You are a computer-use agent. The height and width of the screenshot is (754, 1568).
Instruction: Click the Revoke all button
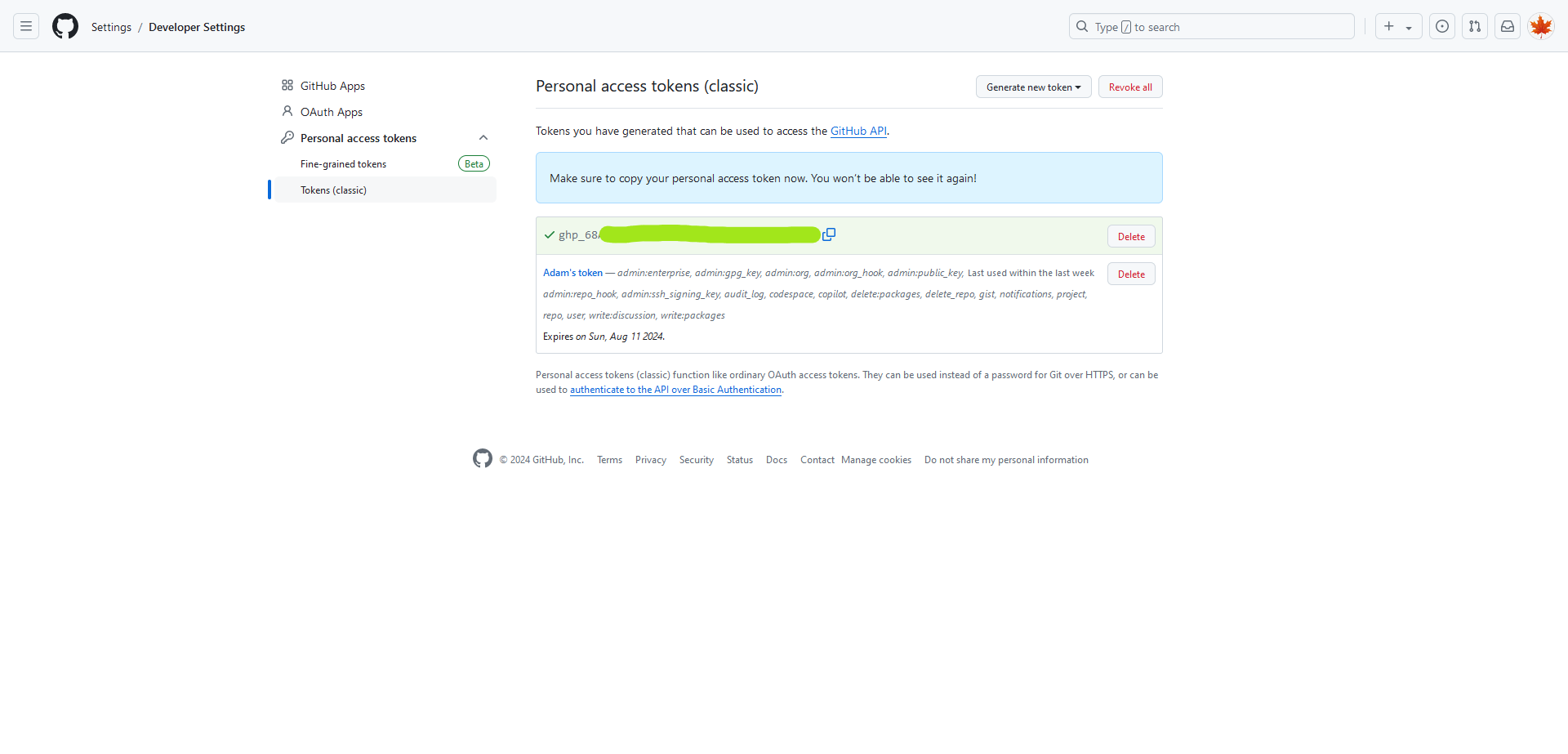pos(1130,87)
